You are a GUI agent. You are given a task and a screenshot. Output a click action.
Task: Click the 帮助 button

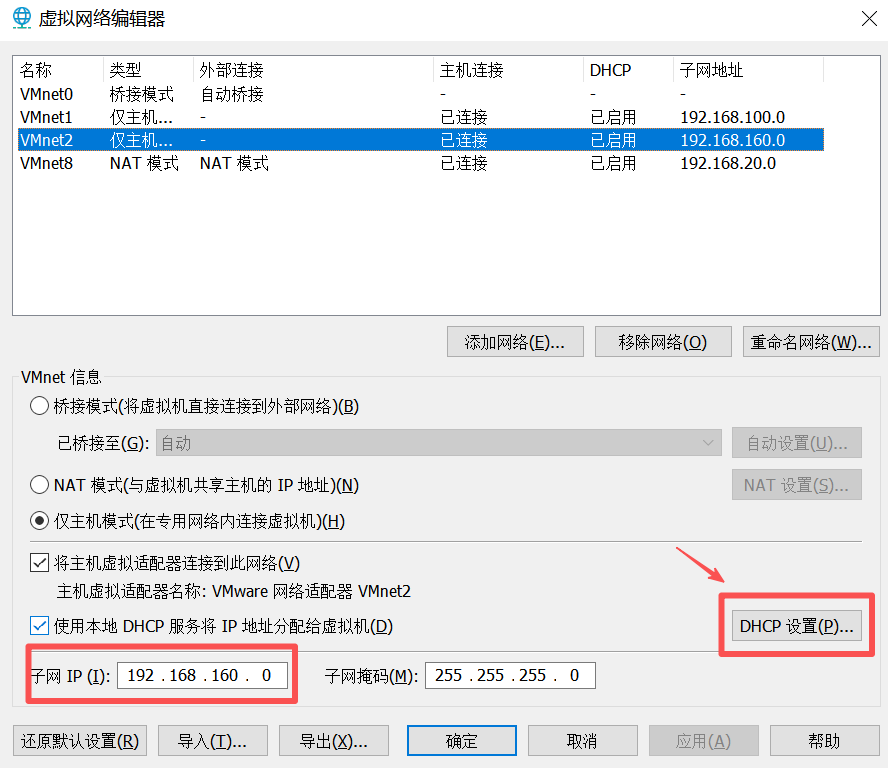point(825,741)
